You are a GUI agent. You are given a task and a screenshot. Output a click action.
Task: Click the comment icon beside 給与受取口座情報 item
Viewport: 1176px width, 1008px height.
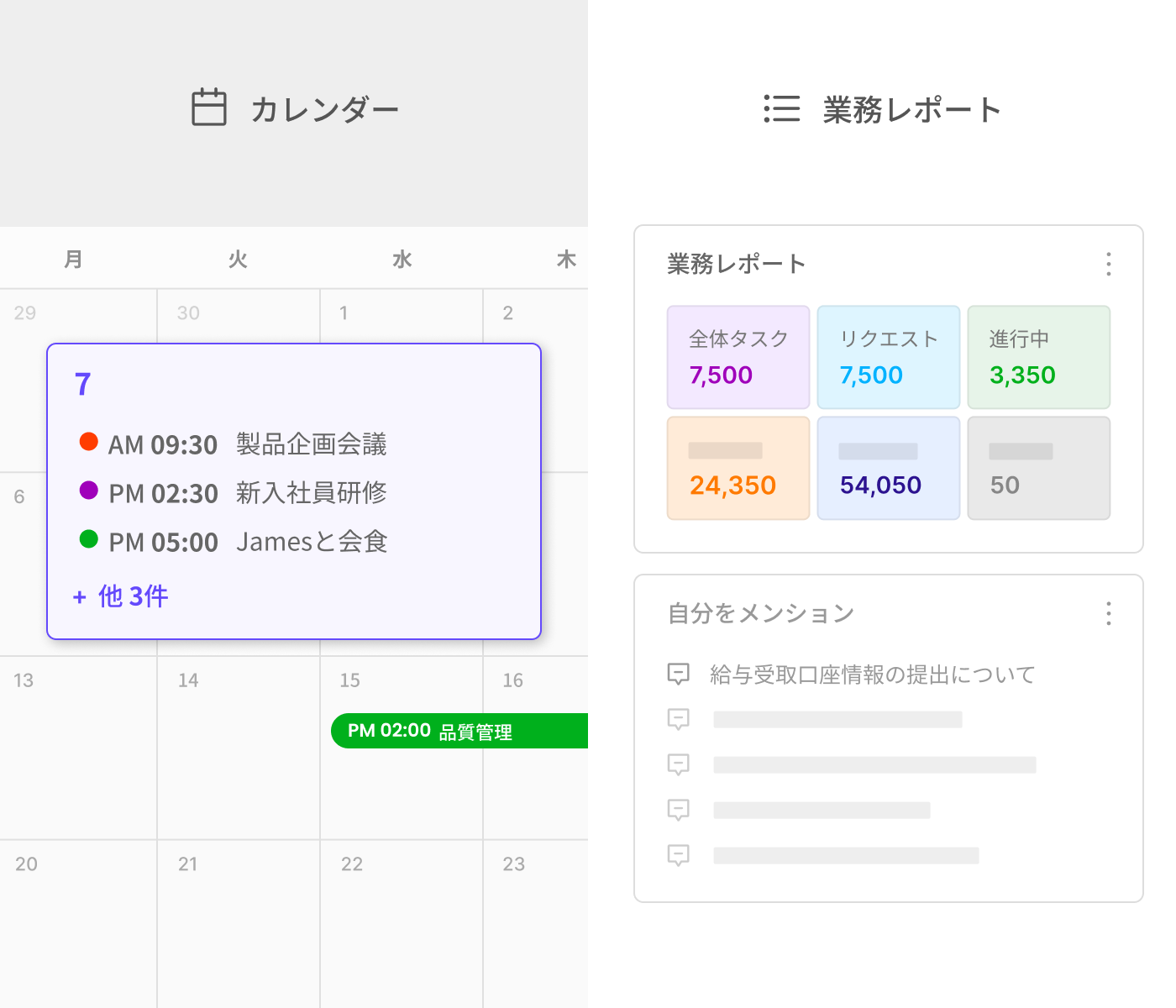coord(678,674)
